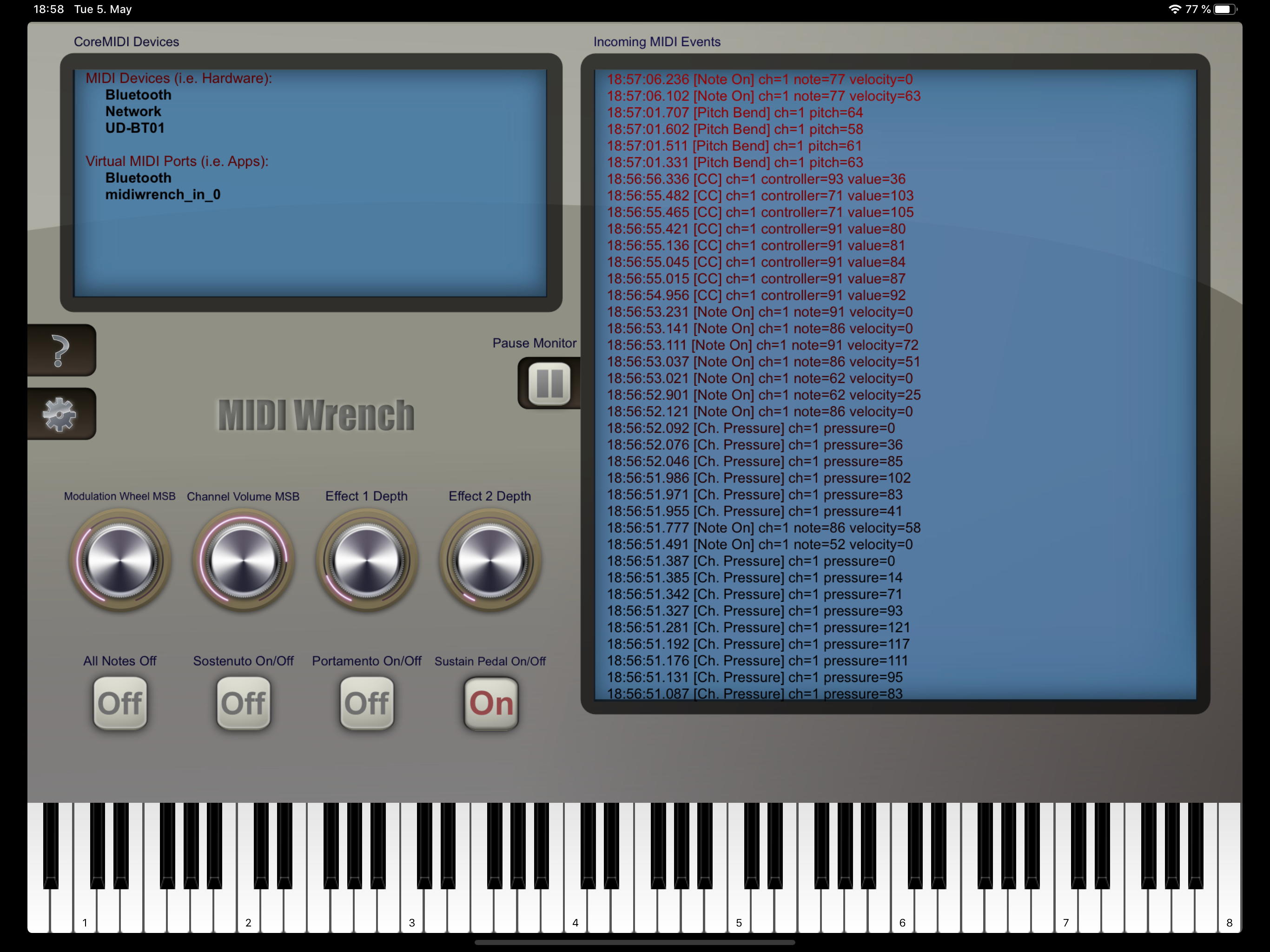Screen dimensions: 1270x952
Task: Select Network under MIDI Devices
Action: click(133, 112)
